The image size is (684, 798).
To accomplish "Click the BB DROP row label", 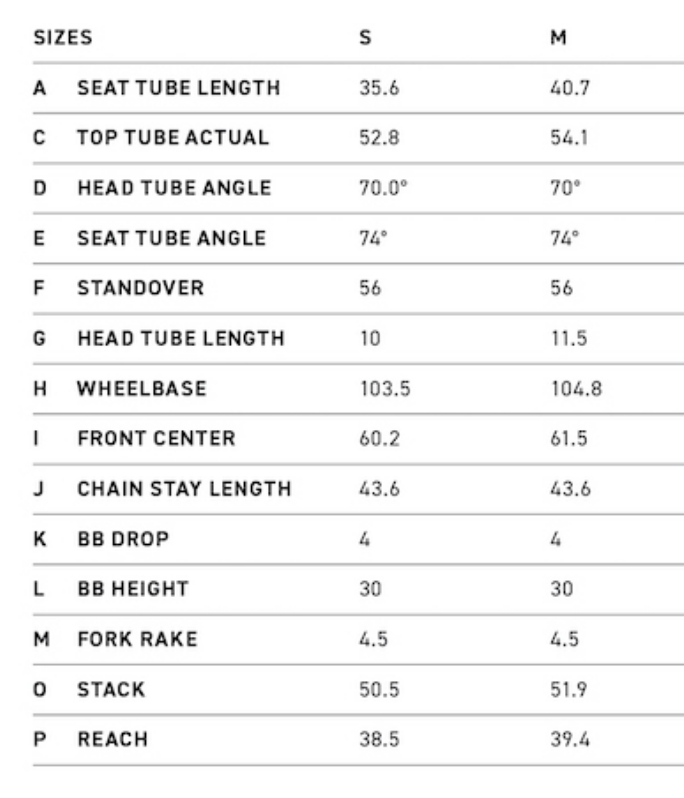I will pos(124,539).
